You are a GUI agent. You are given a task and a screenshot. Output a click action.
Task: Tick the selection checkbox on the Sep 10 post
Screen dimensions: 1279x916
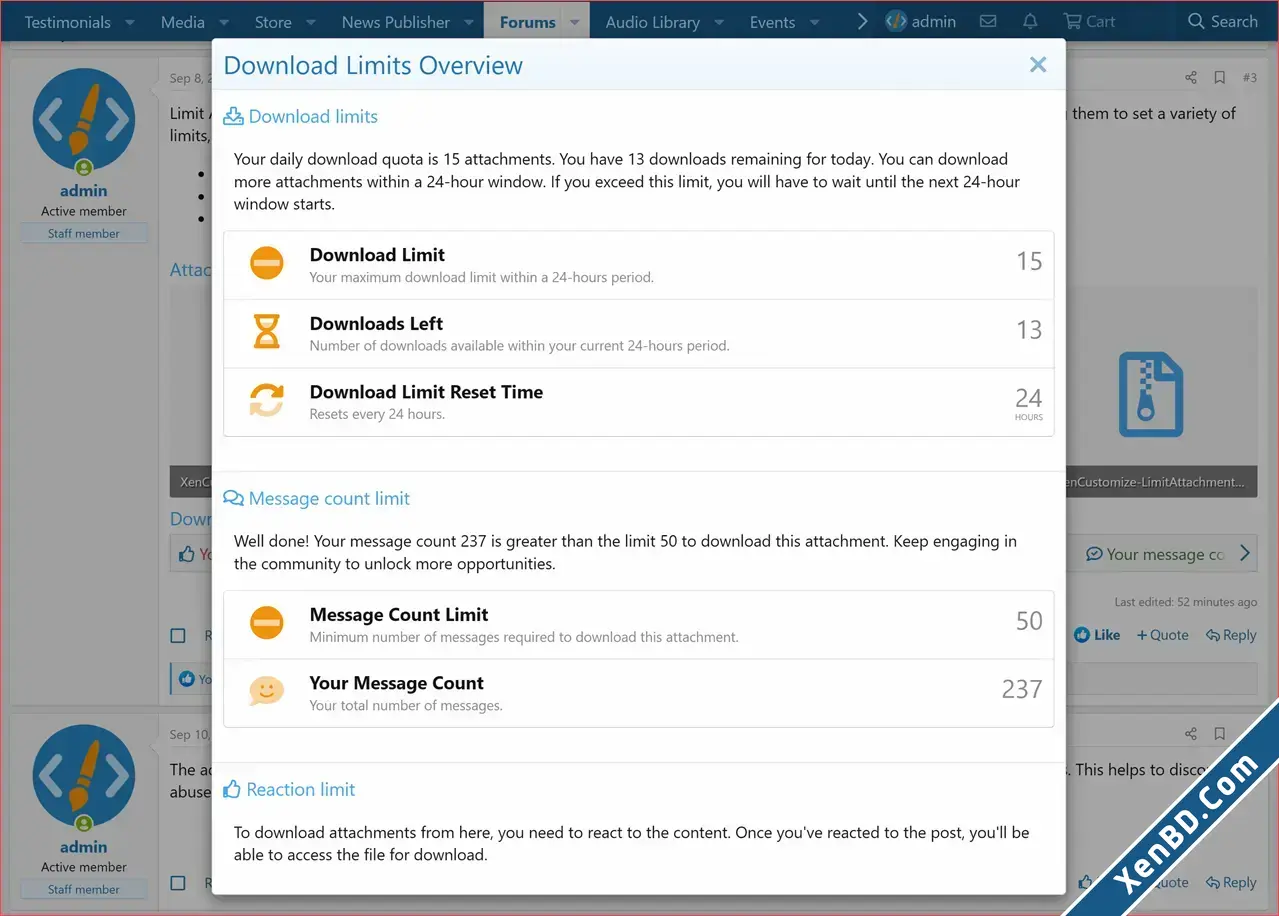[x=178, y=883]
